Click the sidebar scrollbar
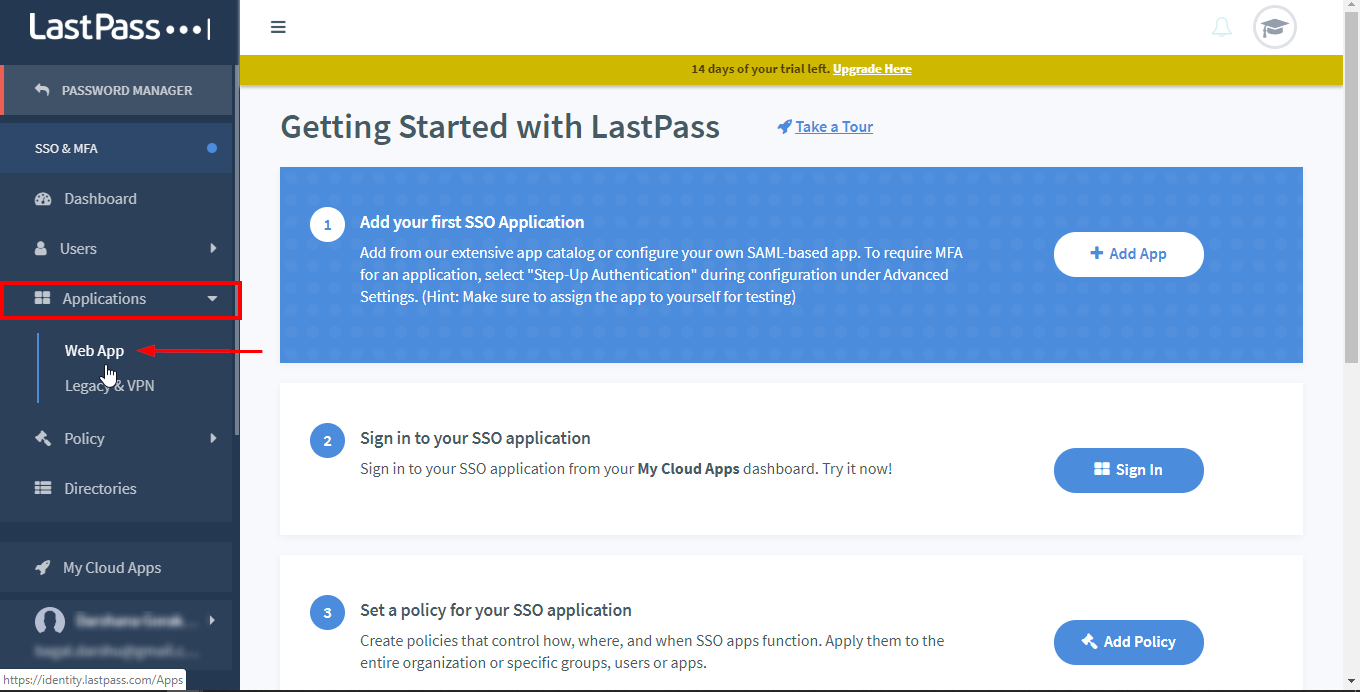The image size is (1360, 692). click(x=236, y=250)
